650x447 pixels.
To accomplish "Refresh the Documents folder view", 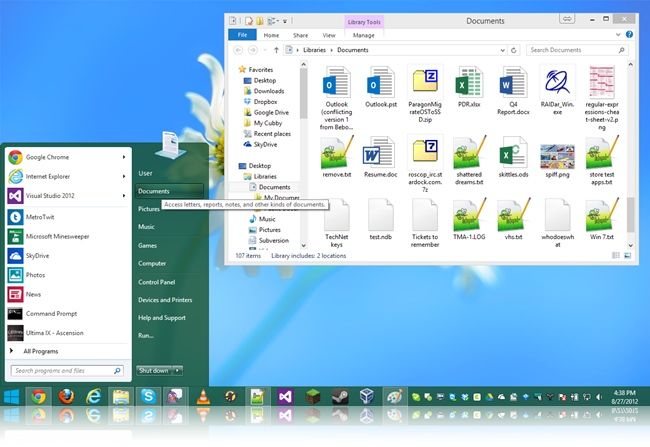I will [x=514, y=50].
